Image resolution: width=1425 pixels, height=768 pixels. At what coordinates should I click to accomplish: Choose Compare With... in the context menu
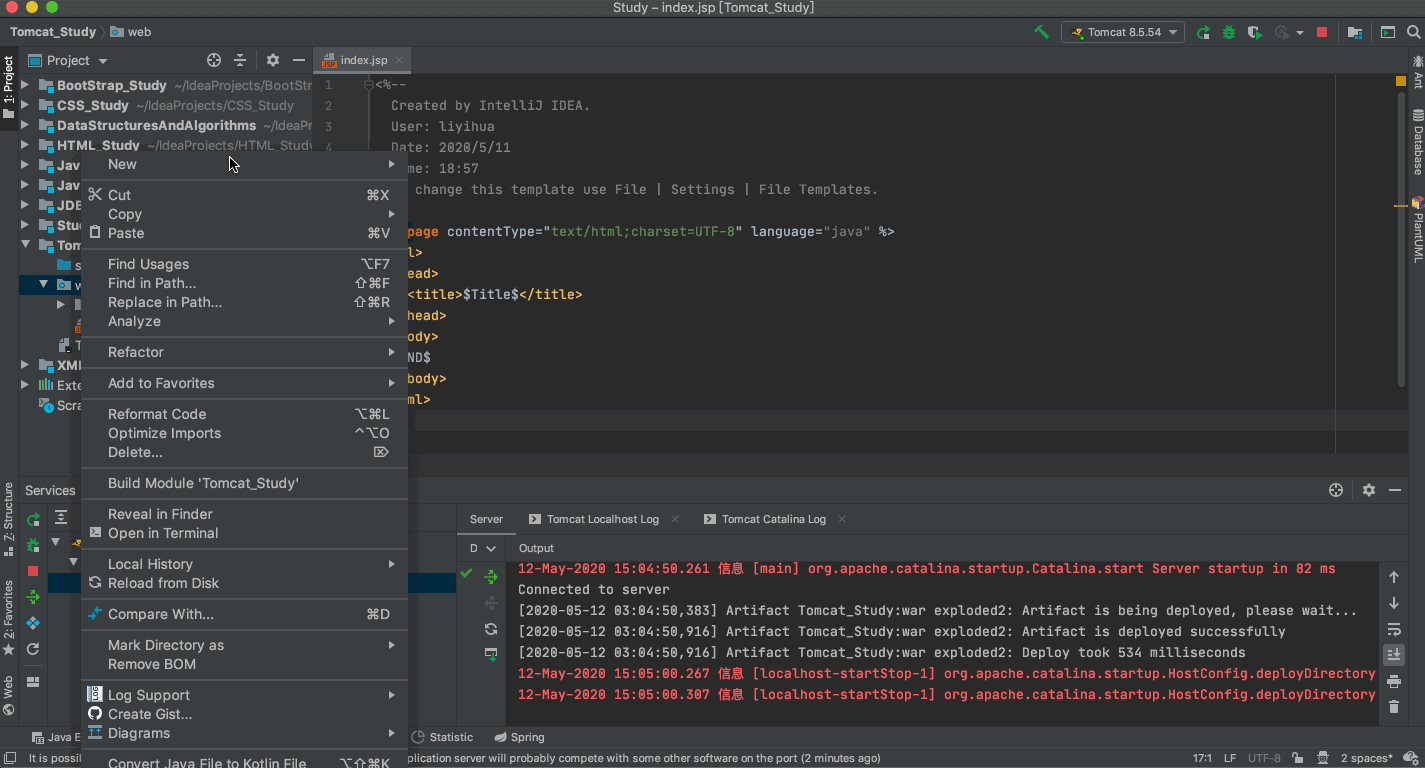click(x=244, y=614)
